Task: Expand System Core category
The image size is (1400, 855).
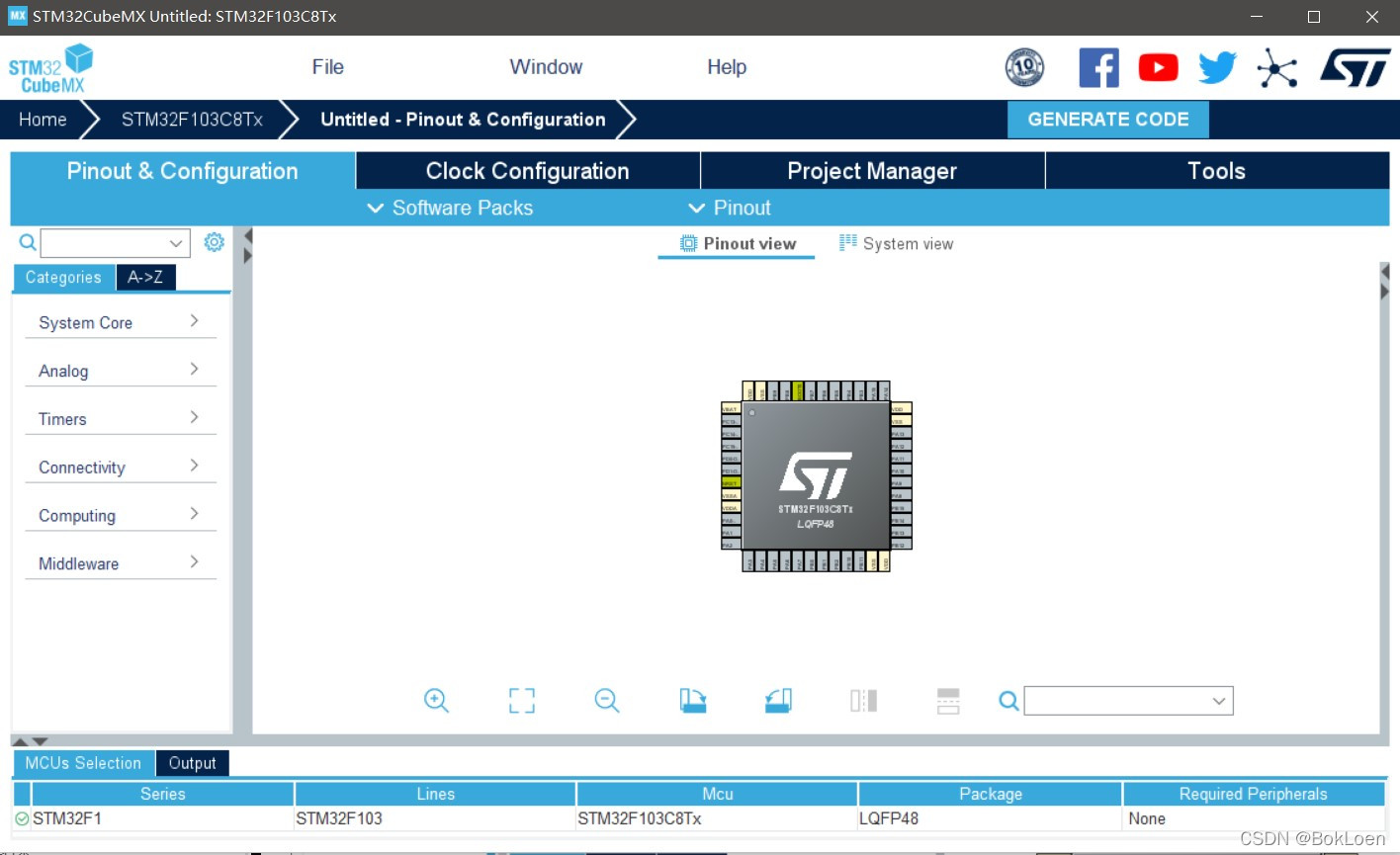Action: 120,322
